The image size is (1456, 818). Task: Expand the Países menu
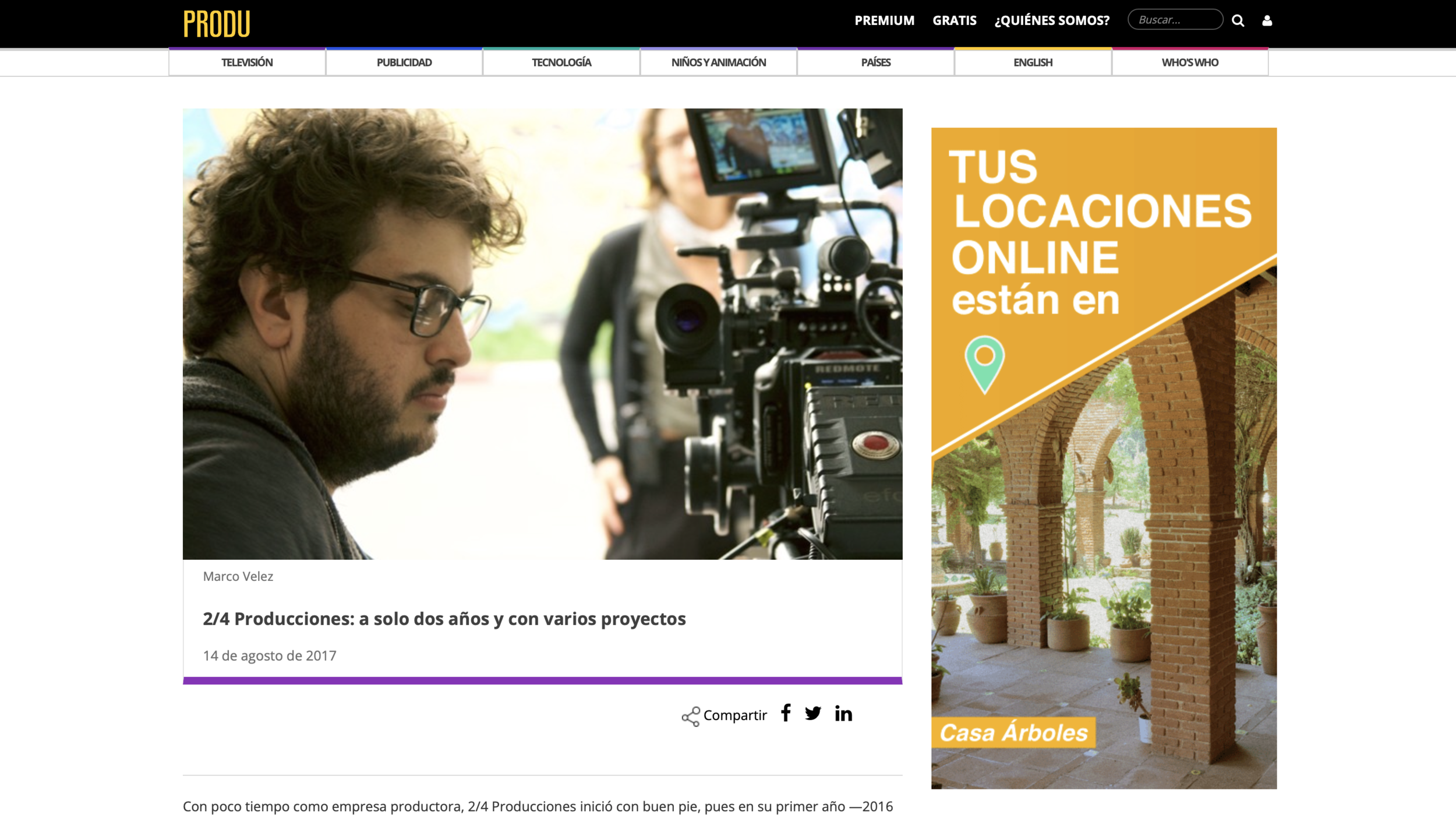click(875, 62)
